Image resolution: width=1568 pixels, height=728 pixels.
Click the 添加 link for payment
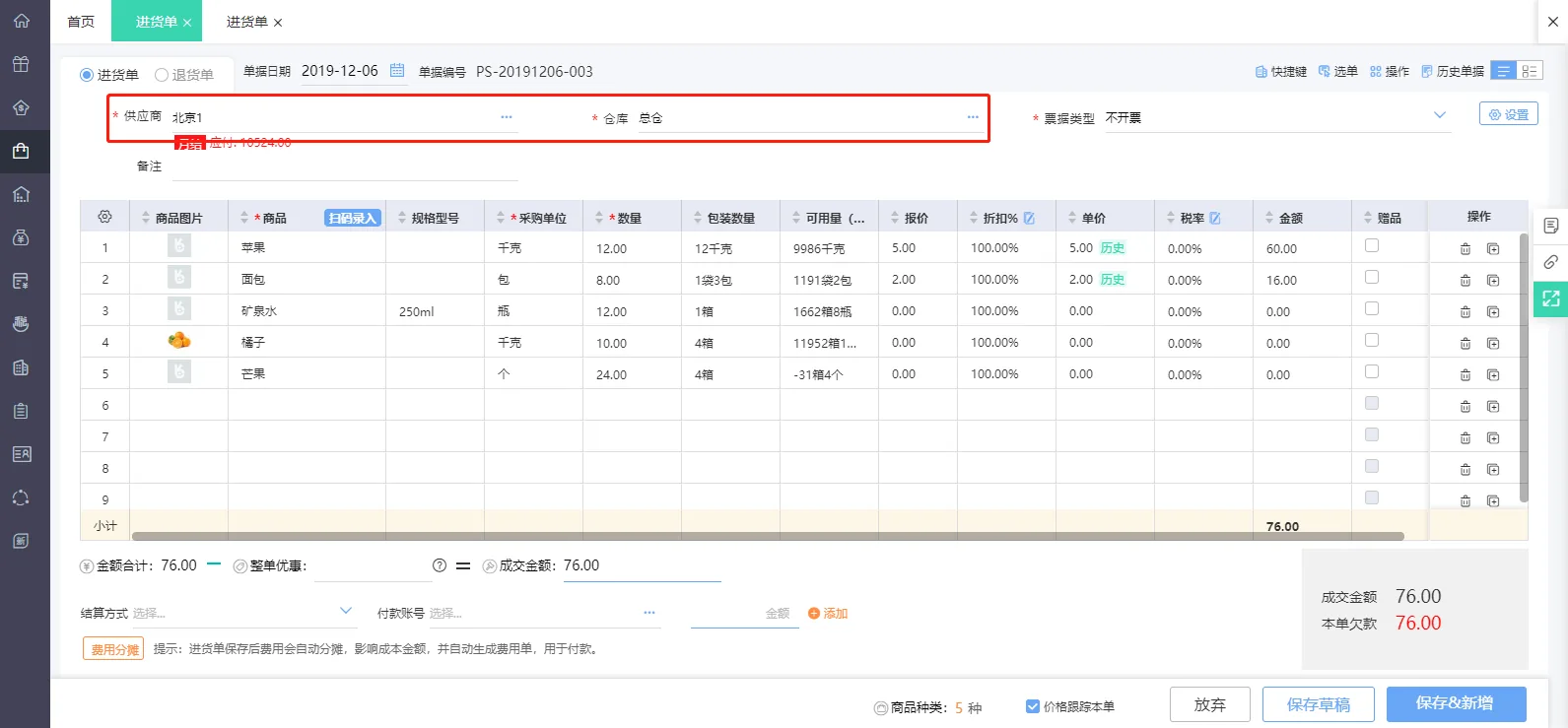click(828, 613)
